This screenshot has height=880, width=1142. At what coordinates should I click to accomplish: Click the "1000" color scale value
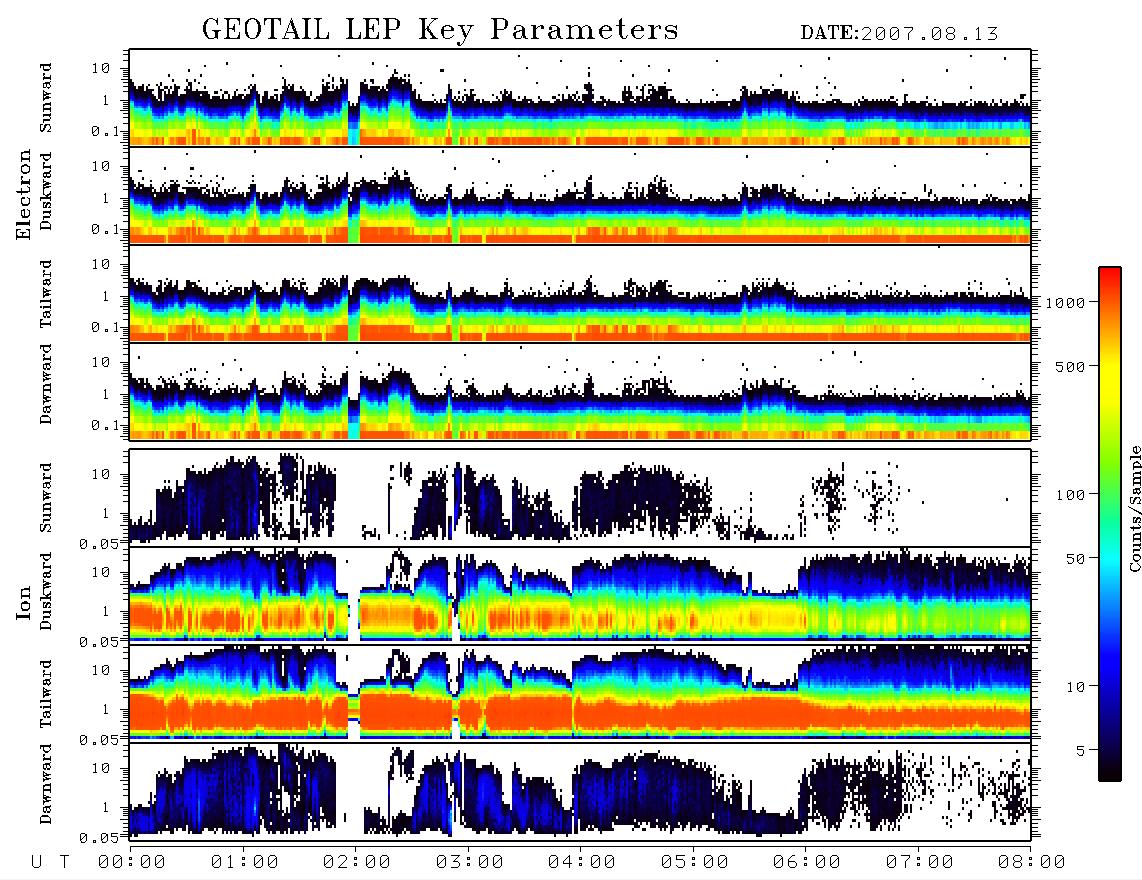(x=1065, y=303)
